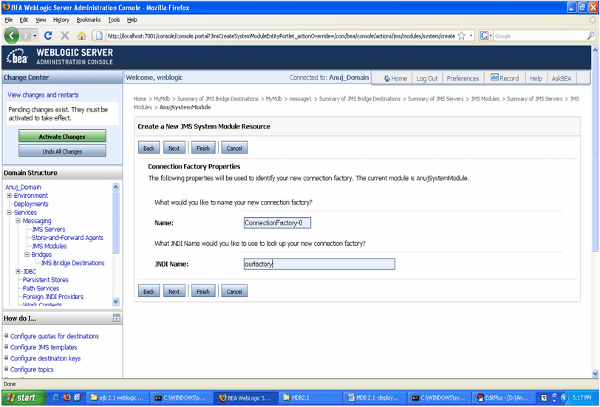Open the Edit menu
This screenshot has height=407, width=600.
(x=24, y=20)
